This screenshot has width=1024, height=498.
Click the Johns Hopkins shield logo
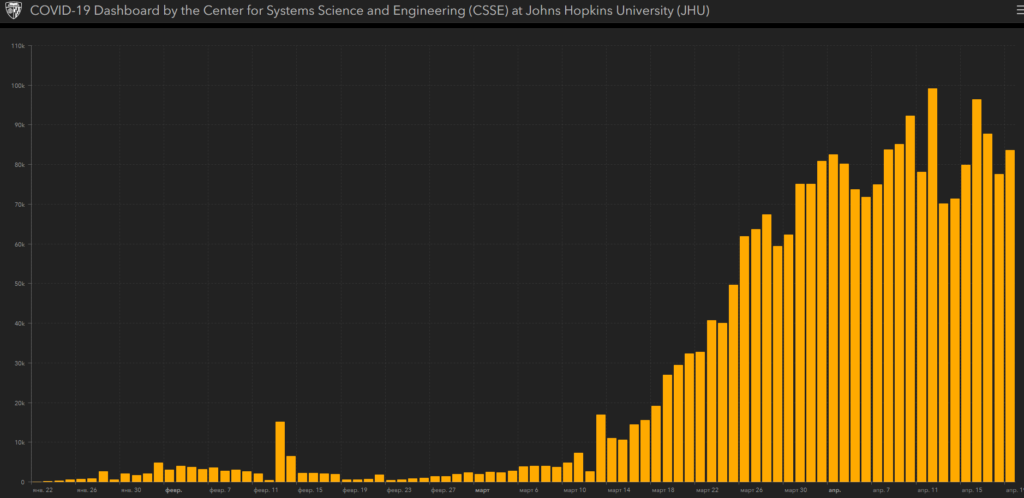click(x=13, y=11)
